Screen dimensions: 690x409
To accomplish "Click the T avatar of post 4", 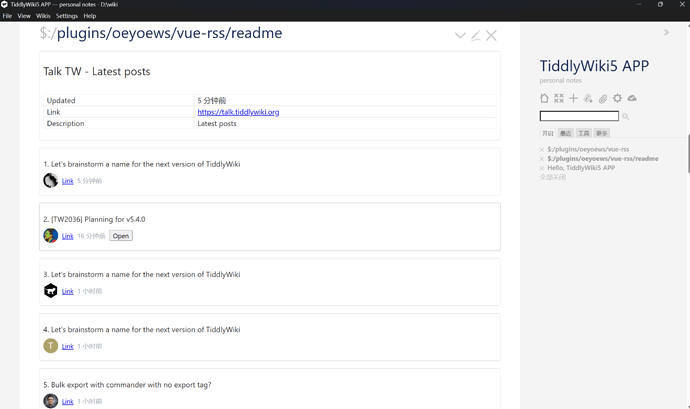I will point(51,346).
